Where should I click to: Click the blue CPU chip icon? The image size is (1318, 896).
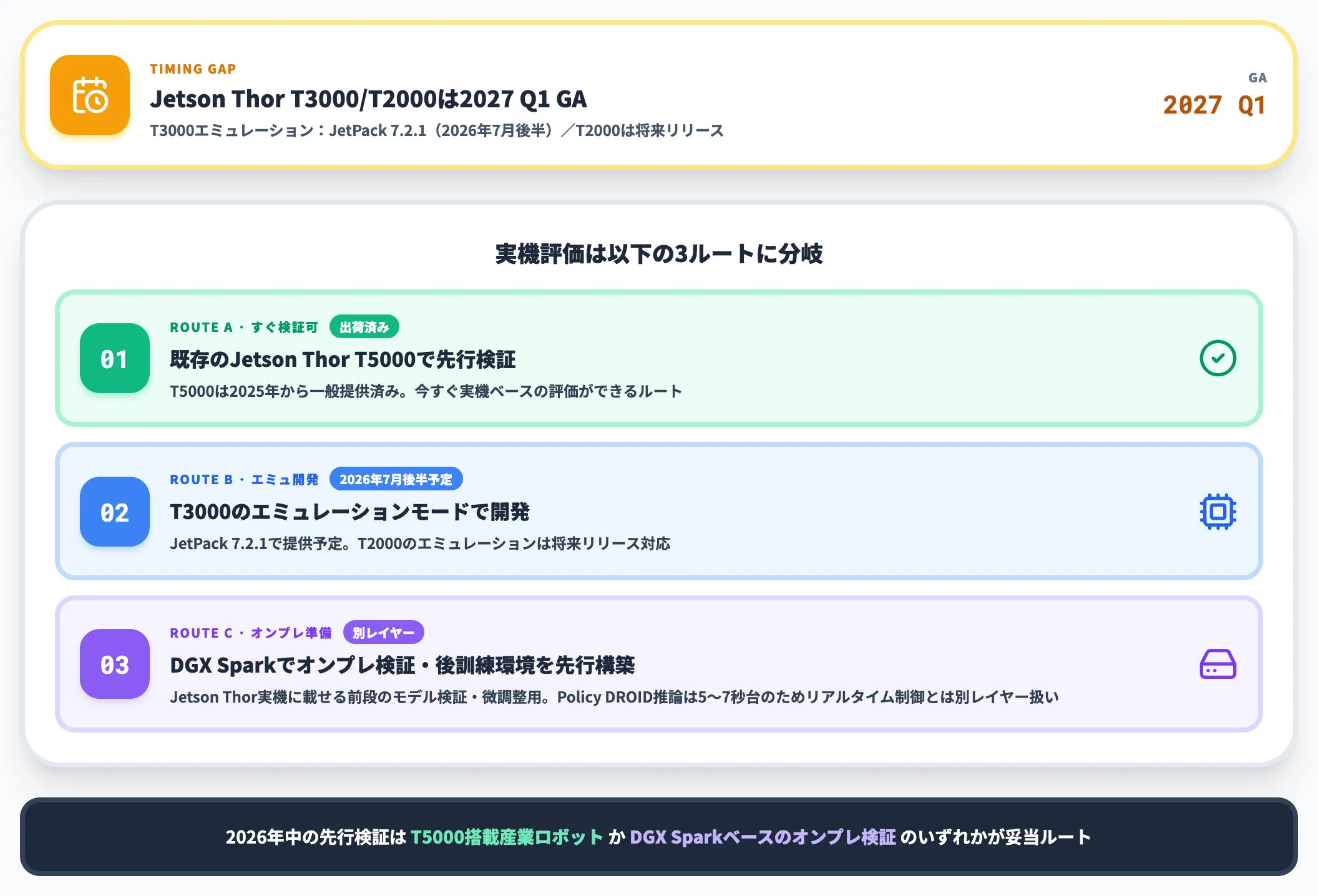point(1218,512)
